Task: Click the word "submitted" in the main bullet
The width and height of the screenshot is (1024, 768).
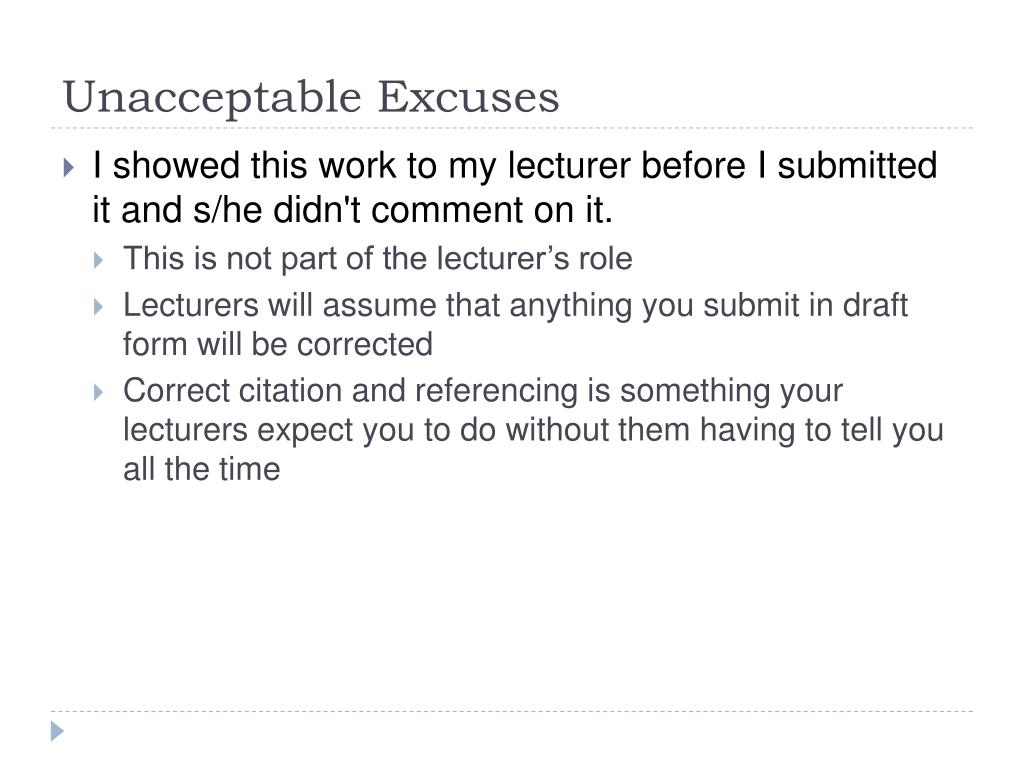Action: (x=857, y=165)
